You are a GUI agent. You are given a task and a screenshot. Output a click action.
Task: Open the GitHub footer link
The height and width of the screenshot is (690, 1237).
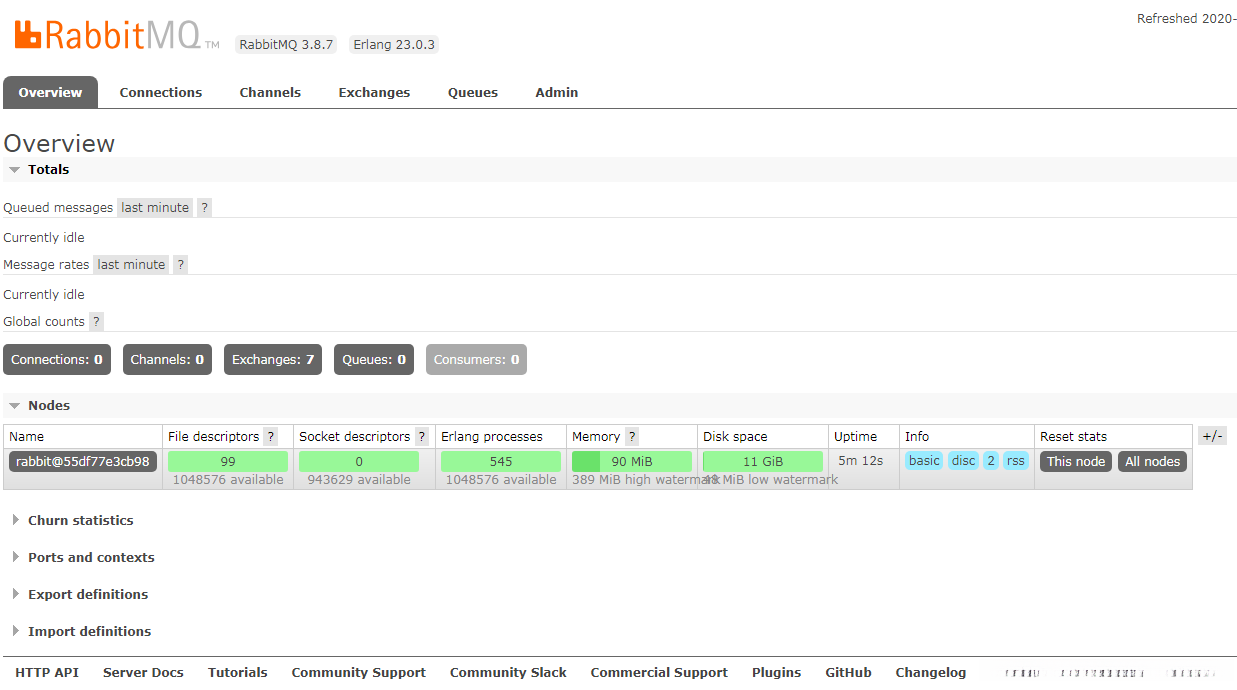849,673
